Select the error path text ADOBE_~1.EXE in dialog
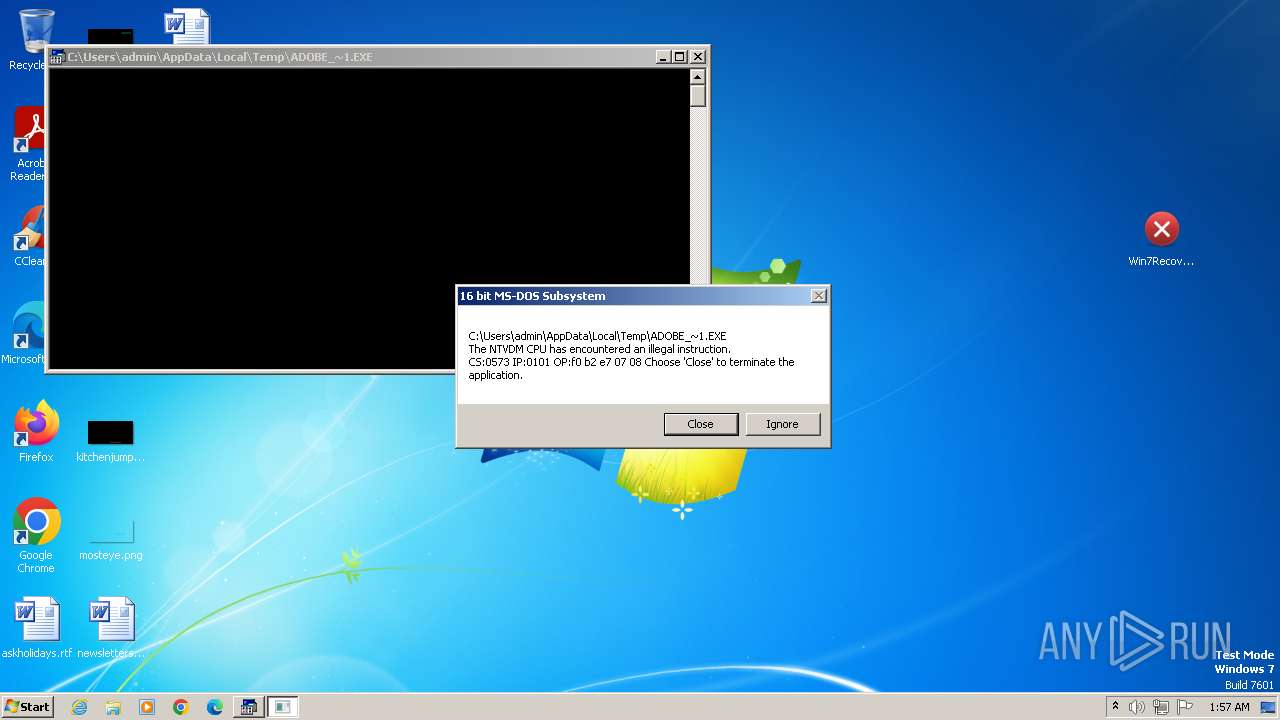The height and width of the screenshot is (720, 1280). 597,336
